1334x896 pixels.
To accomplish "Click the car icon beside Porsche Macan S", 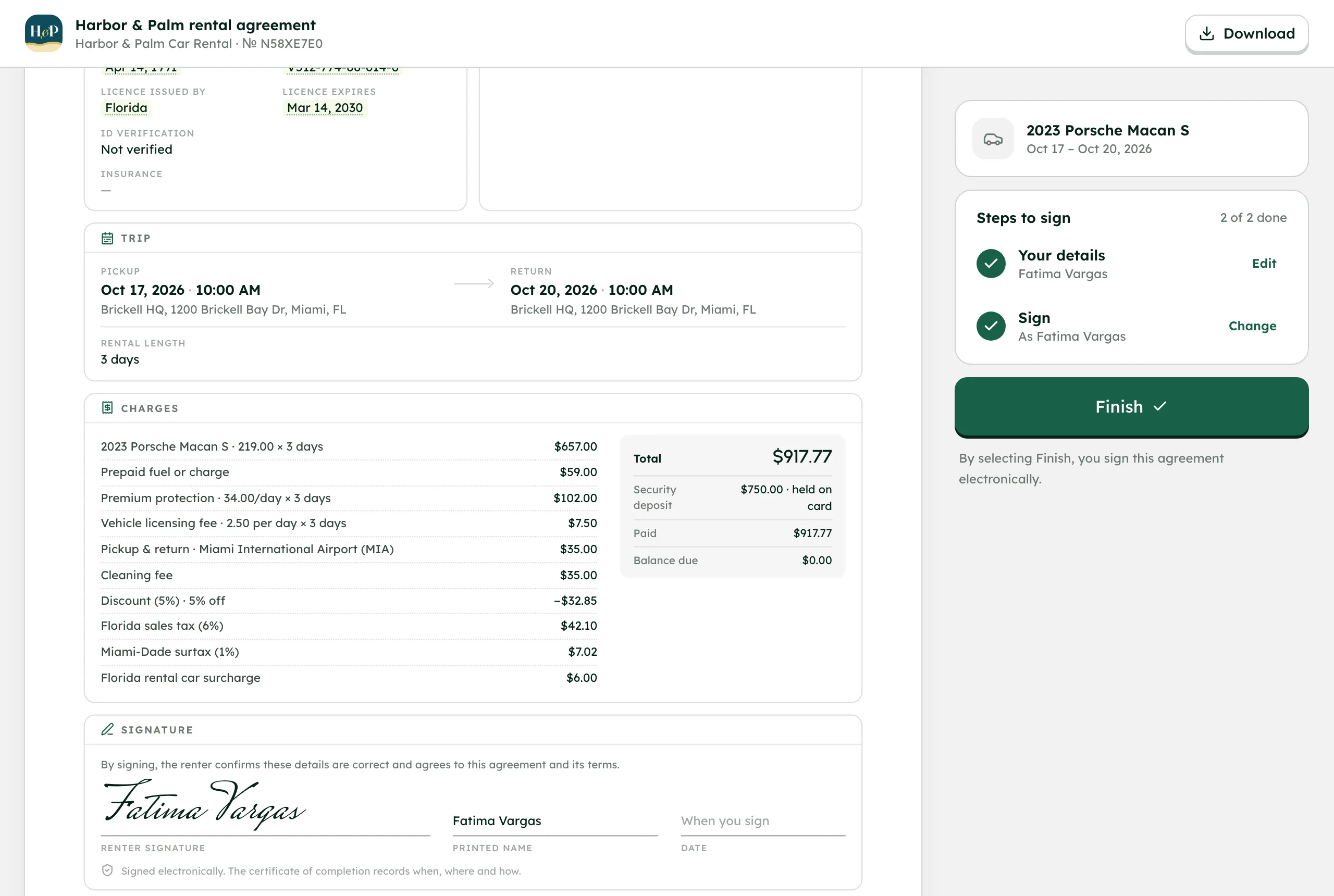I will [x=993, y=139].
